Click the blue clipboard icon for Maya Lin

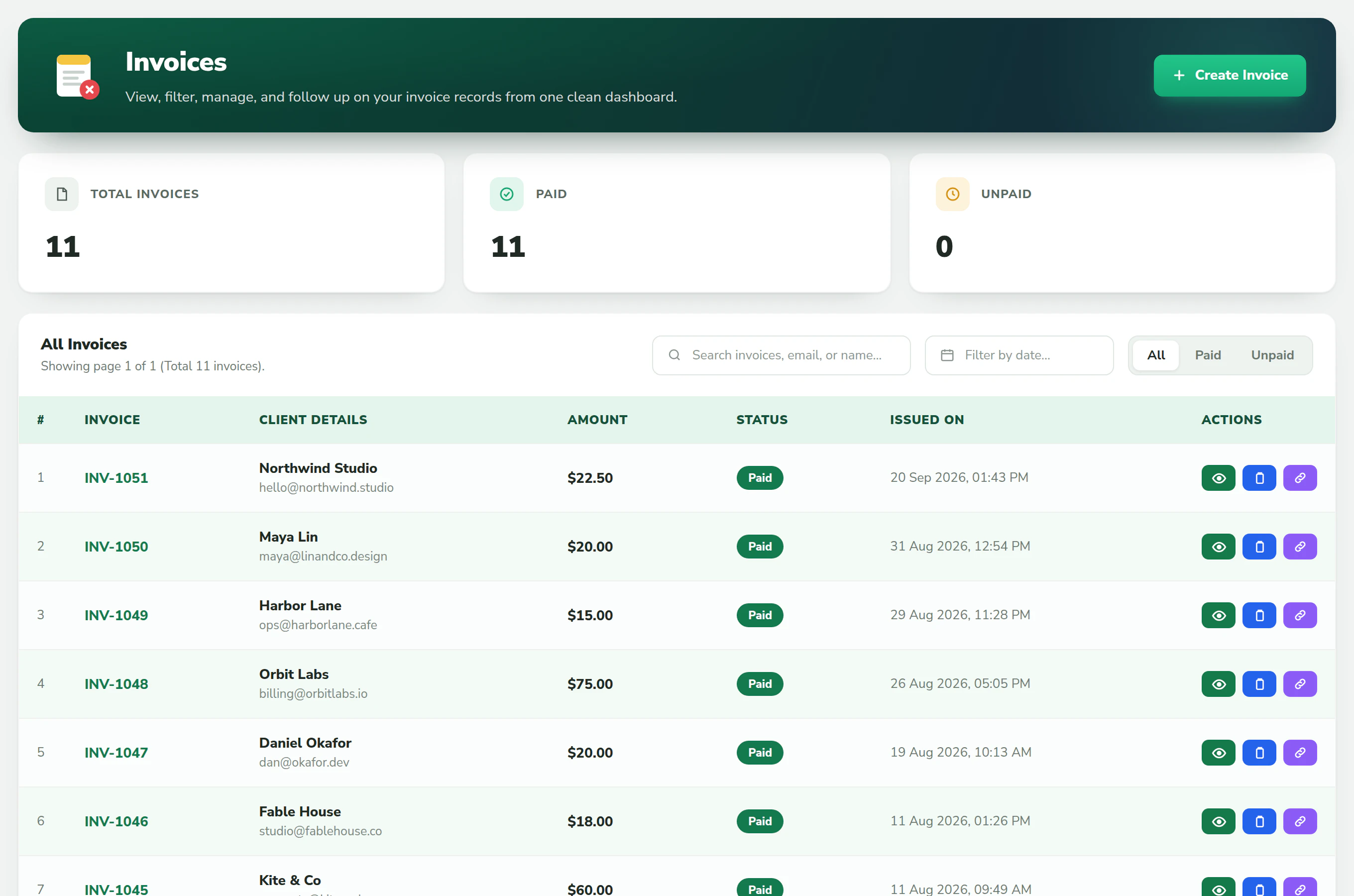1259,546
